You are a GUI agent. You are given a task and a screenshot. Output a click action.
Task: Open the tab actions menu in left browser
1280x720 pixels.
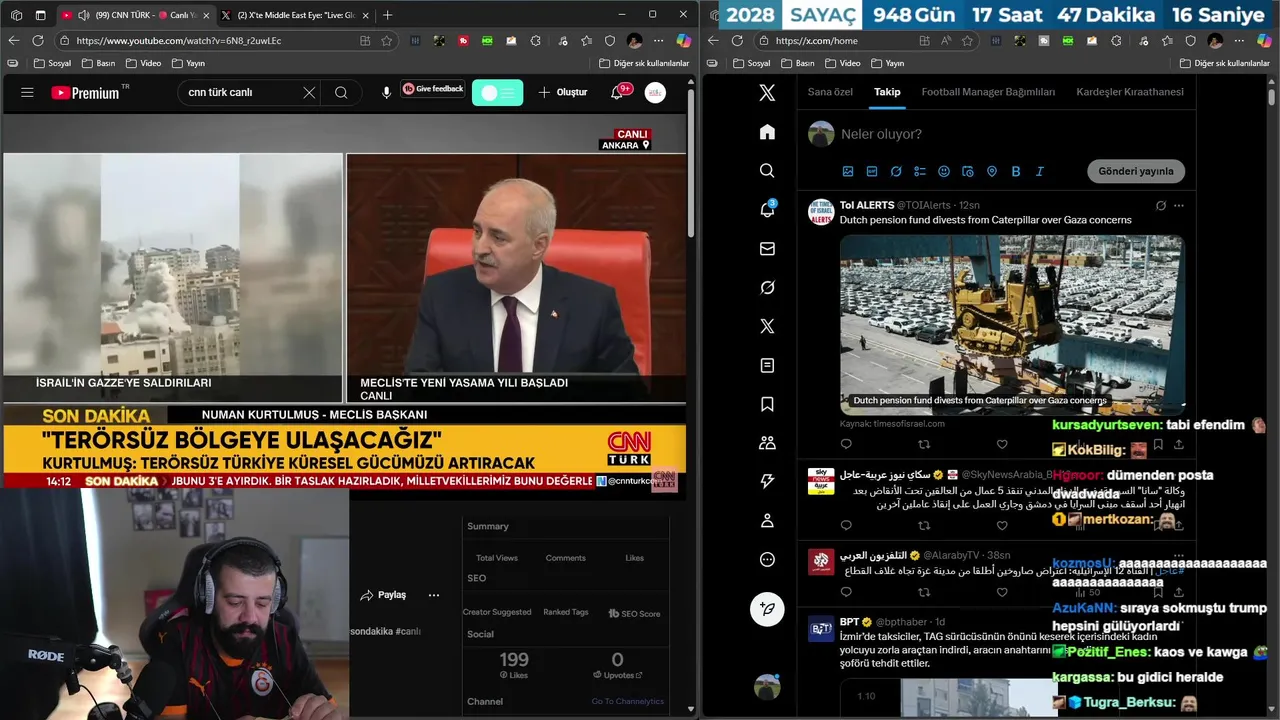pos(41,15)
